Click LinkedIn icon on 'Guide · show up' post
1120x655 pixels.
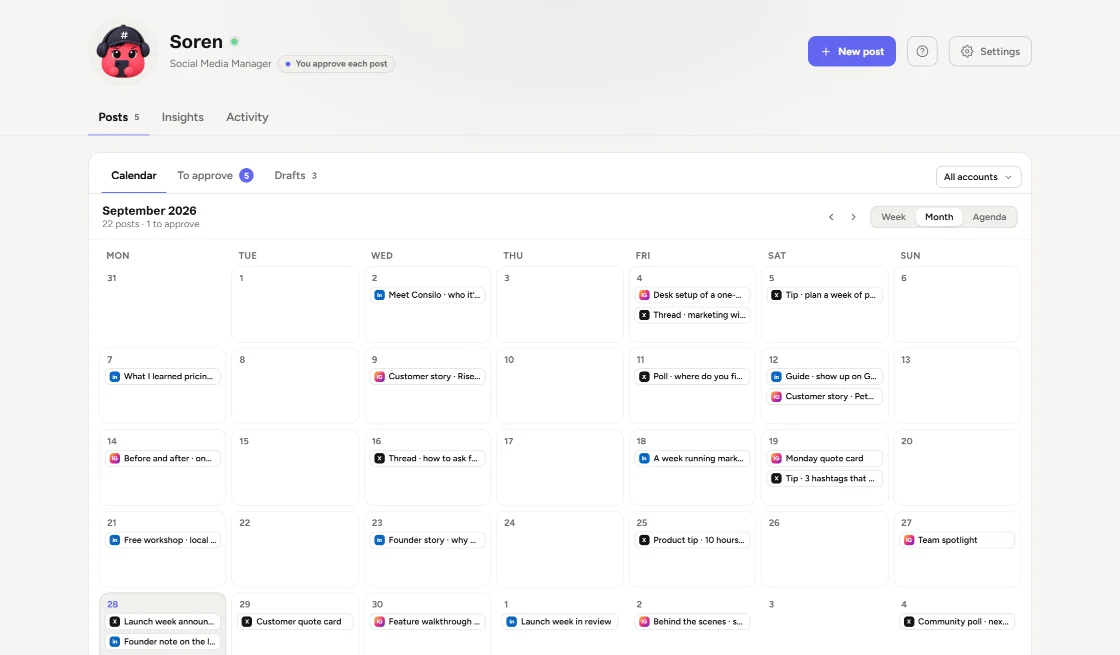pyautogui.click(x=776, y=376)
